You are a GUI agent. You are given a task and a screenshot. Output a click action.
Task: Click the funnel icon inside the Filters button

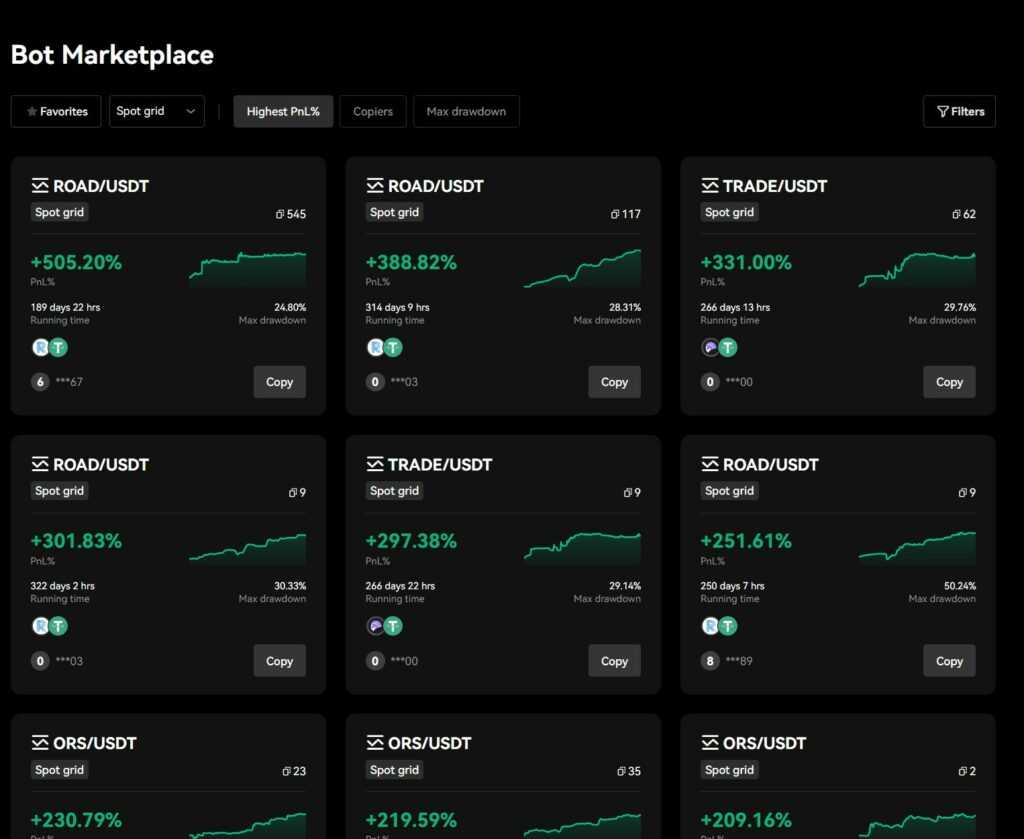[x=942, y=111]
